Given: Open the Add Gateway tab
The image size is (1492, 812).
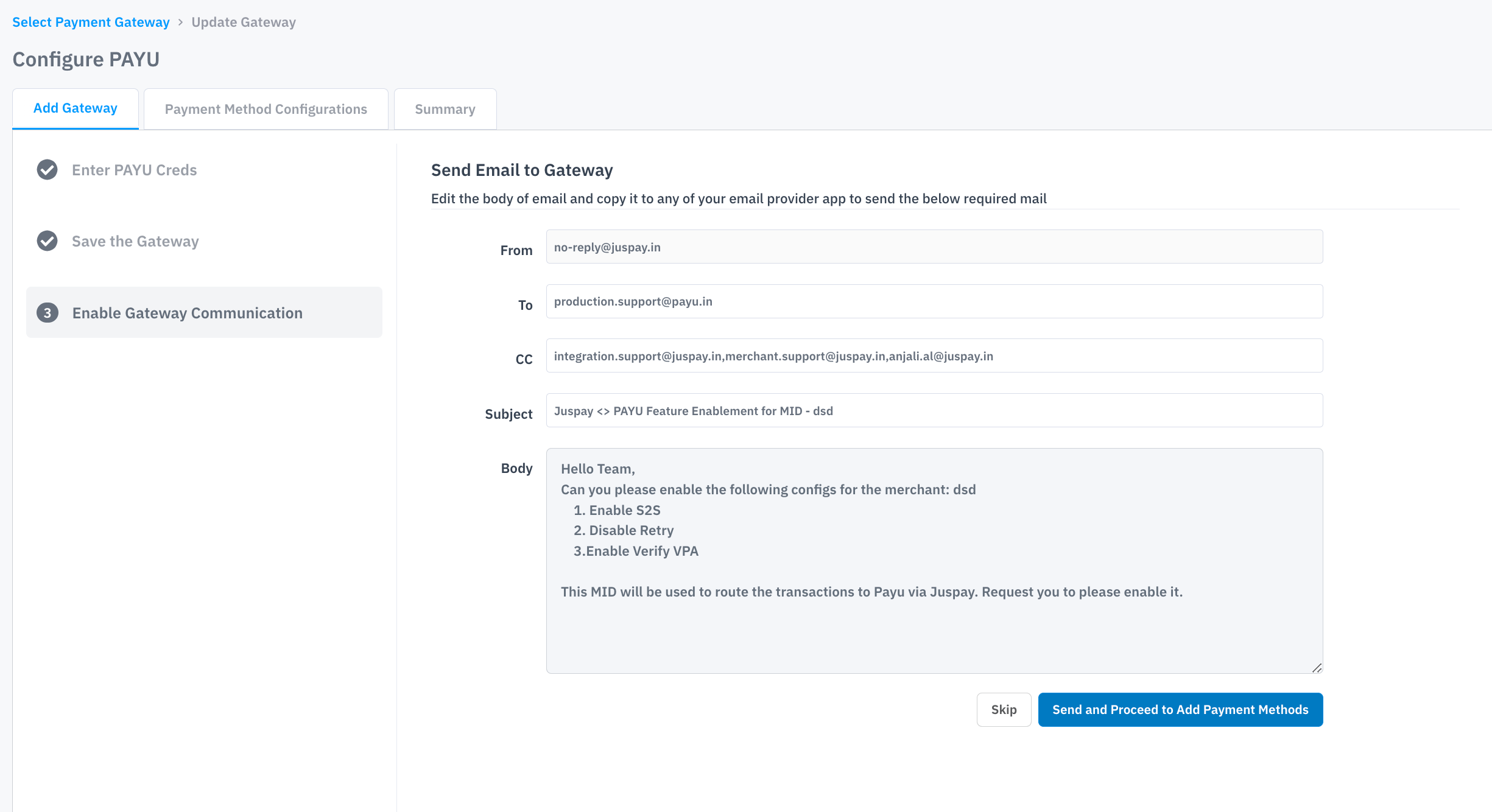Looking at the screenshot, I should 76,109.
